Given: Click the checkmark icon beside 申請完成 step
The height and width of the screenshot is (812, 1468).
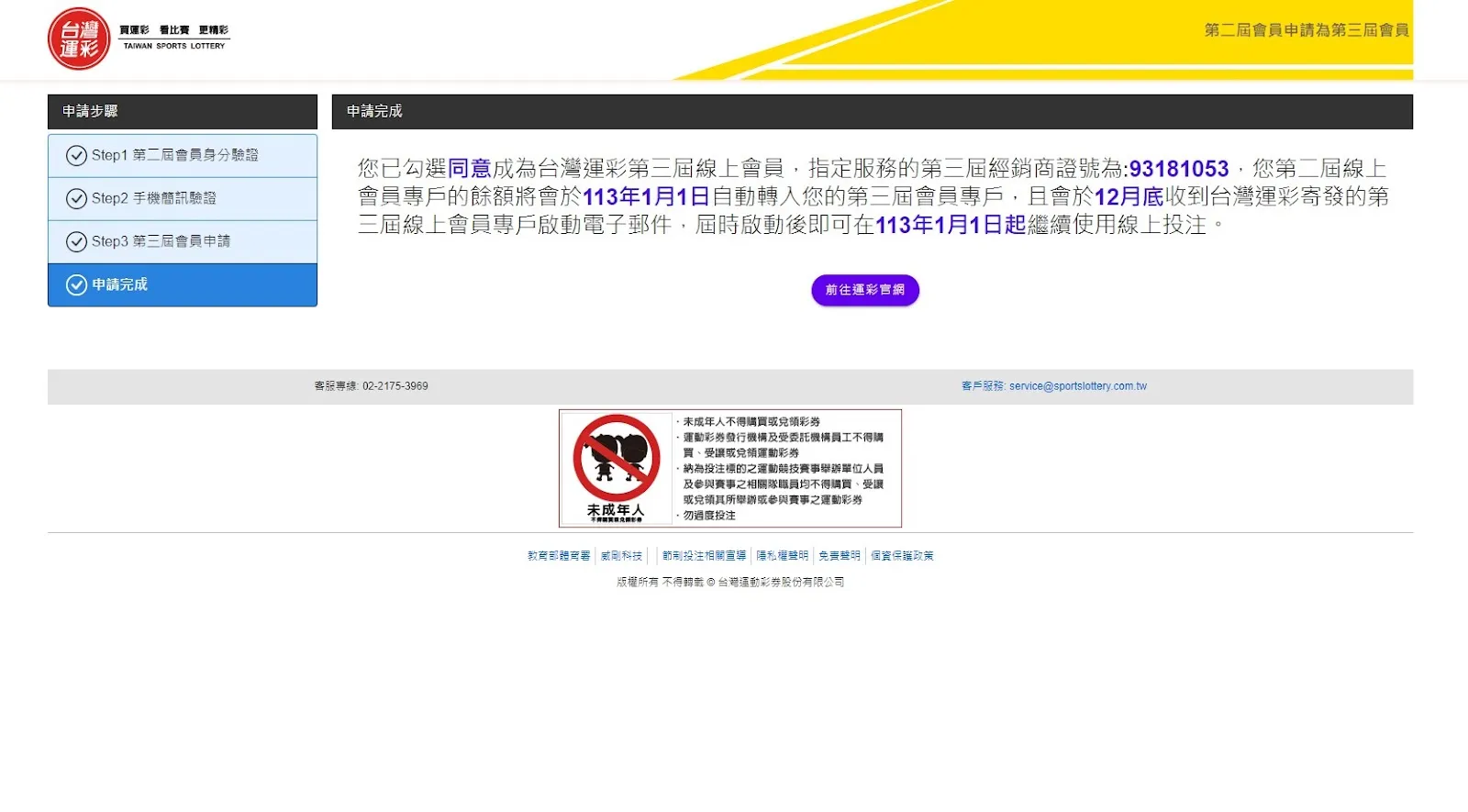Looking at the screenshot, I should click(x=76, y=285).
